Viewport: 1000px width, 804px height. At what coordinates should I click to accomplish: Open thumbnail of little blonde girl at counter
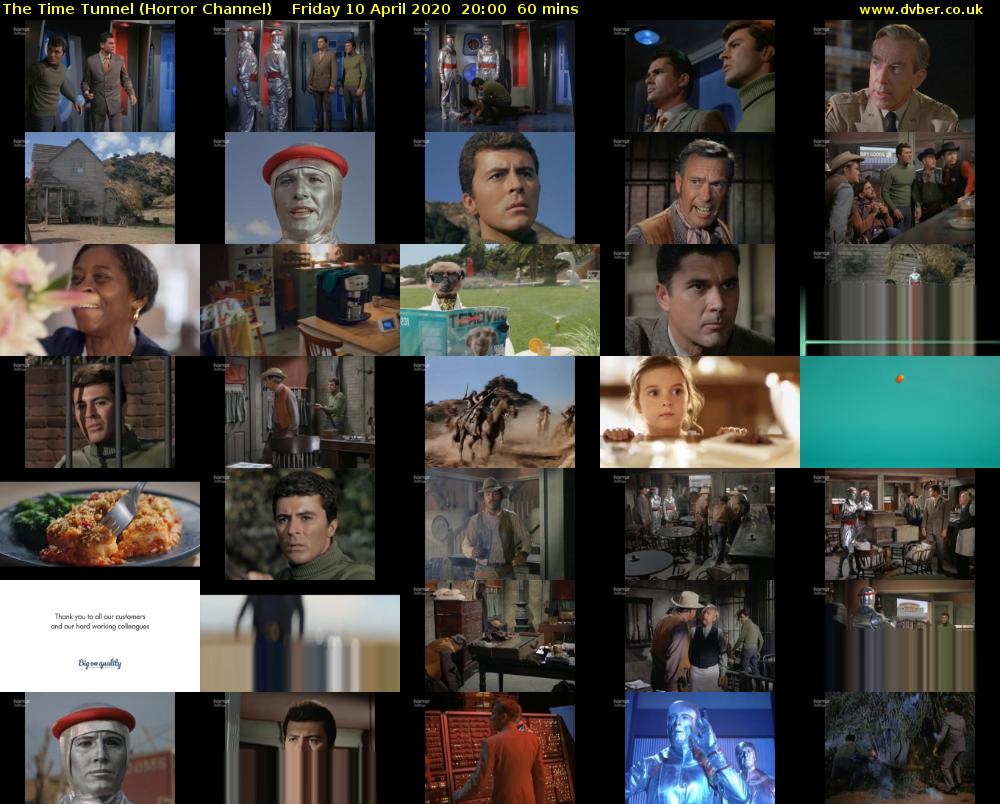[x=700, y=412]
